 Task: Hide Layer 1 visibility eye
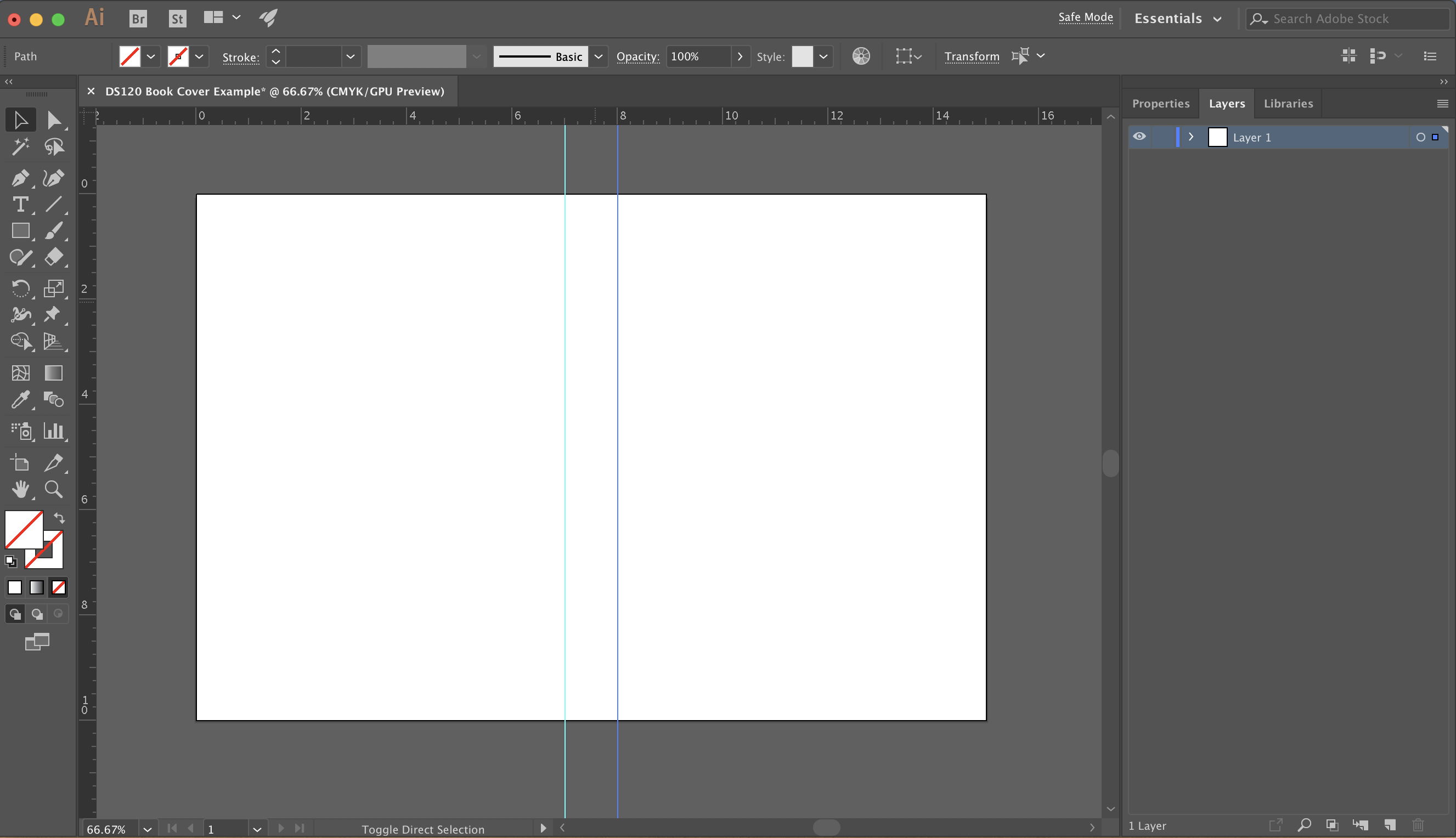tap(1139, 137)
